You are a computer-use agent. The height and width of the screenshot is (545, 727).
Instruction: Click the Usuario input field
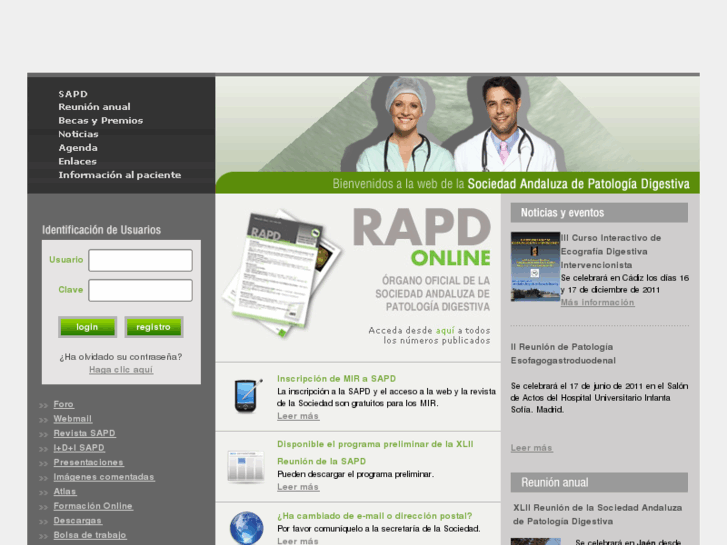pos(140,260)
